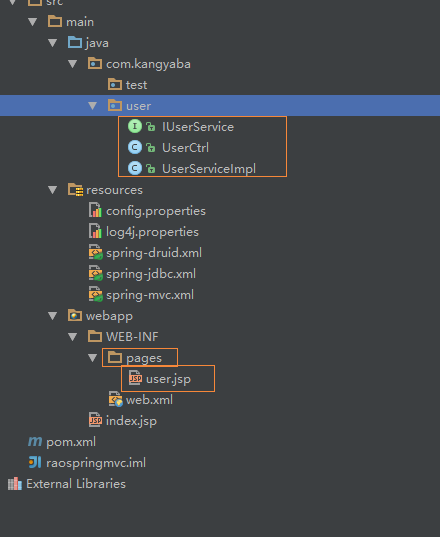Collapse the main folder arrow
This screenshot has height=537, width=440.
pos(33,22)
